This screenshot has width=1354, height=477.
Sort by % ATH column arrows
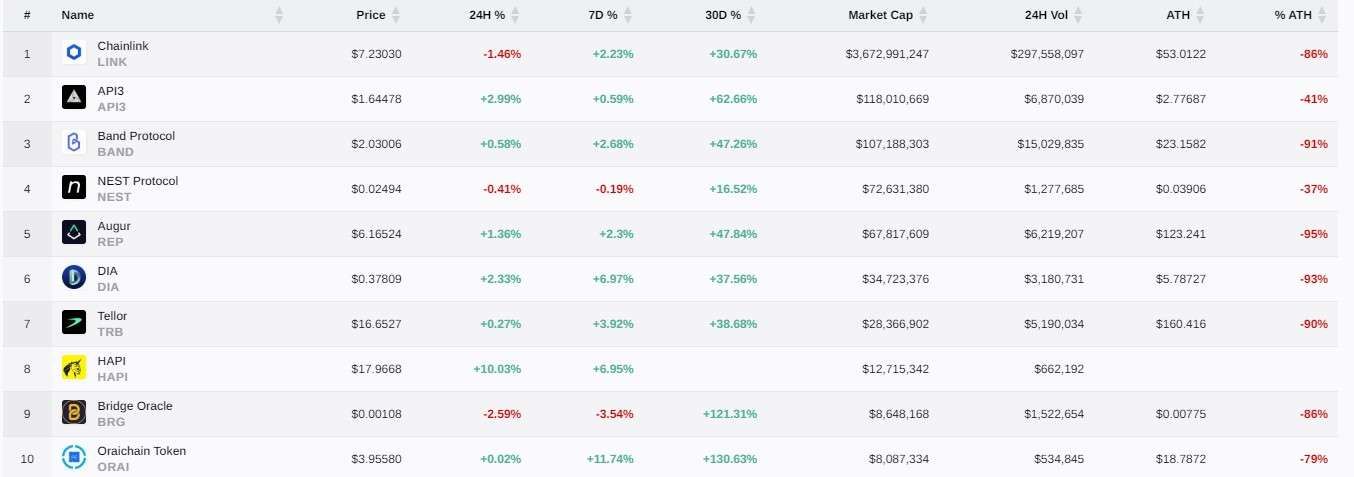1322,15
